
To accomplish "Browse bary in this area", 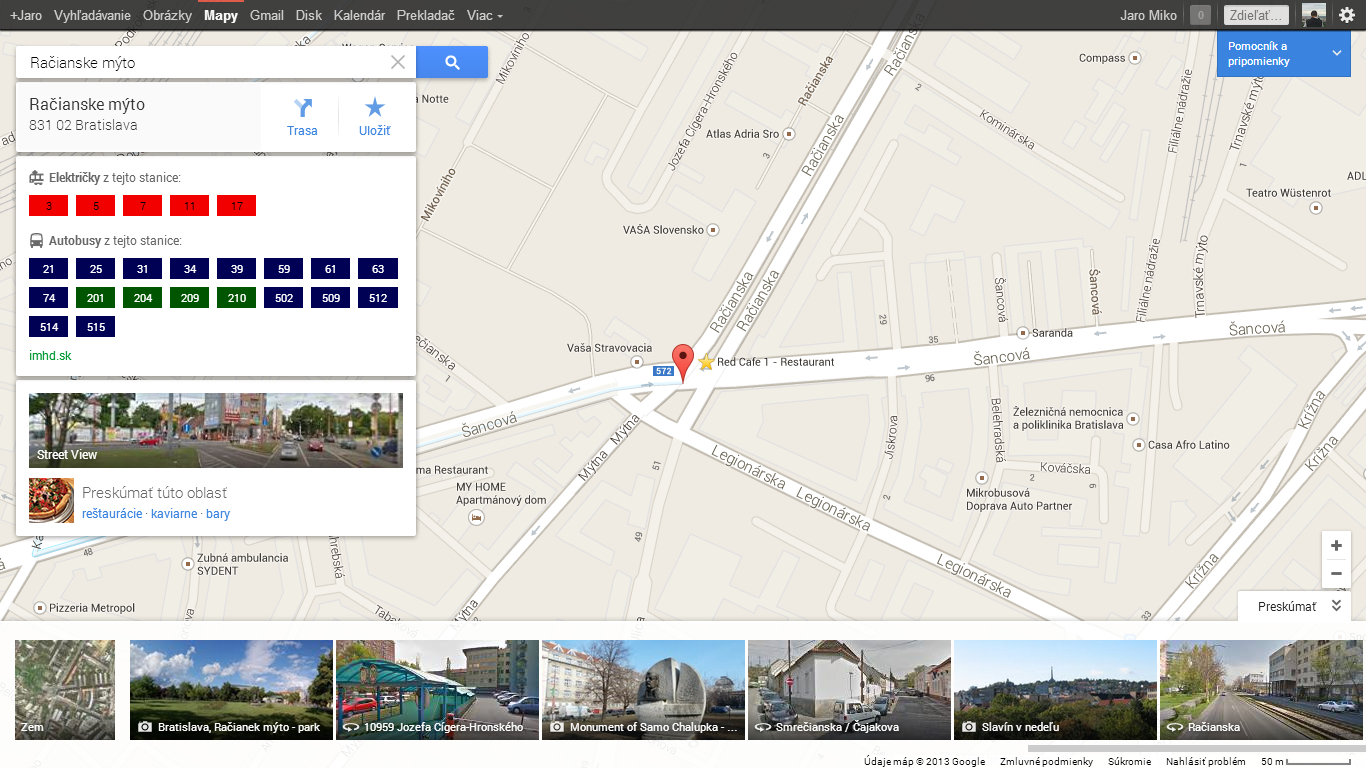I will click(218, 514).
